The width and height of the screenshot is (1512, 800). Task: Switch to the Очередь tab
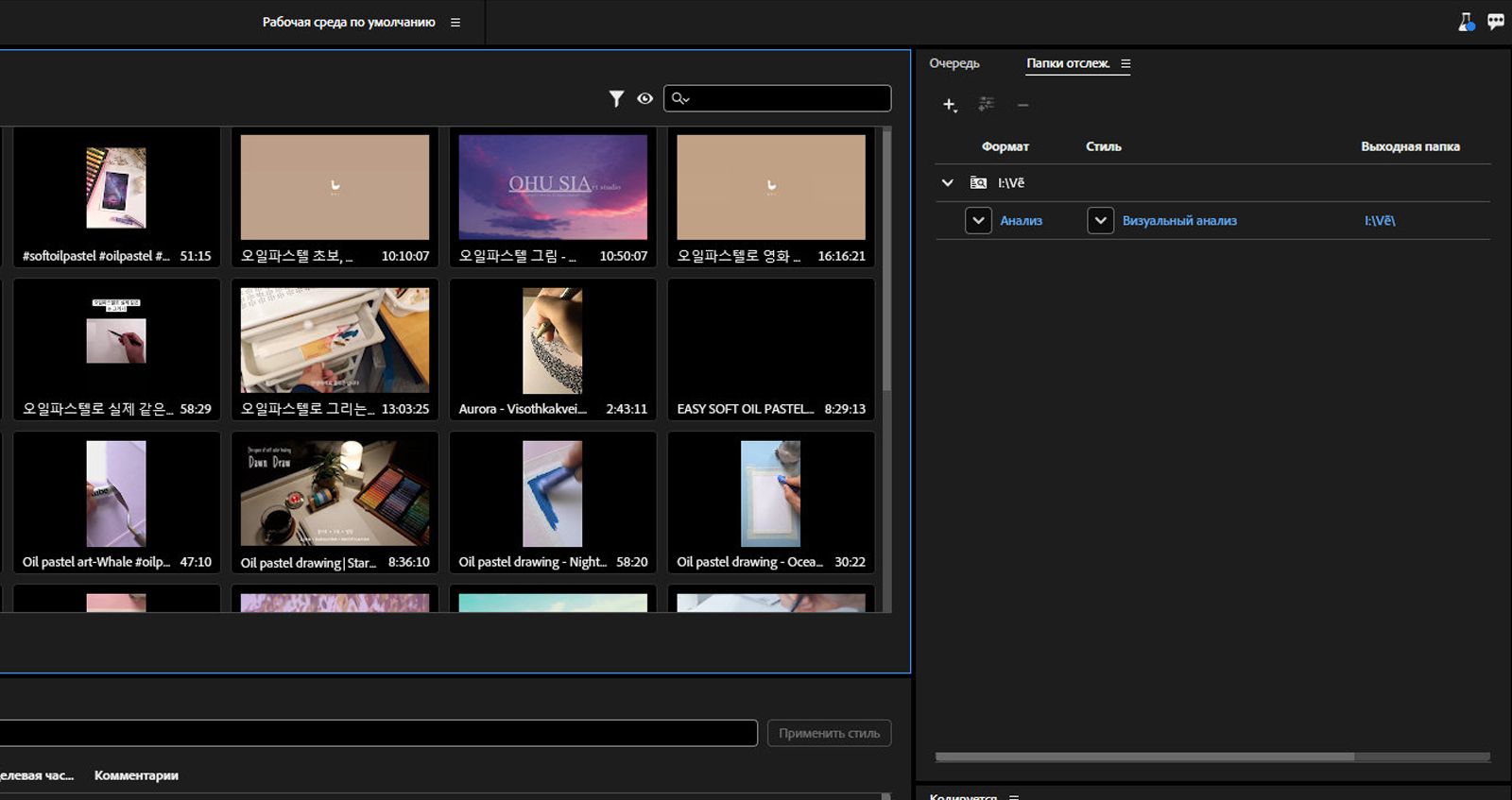[954, 63]
